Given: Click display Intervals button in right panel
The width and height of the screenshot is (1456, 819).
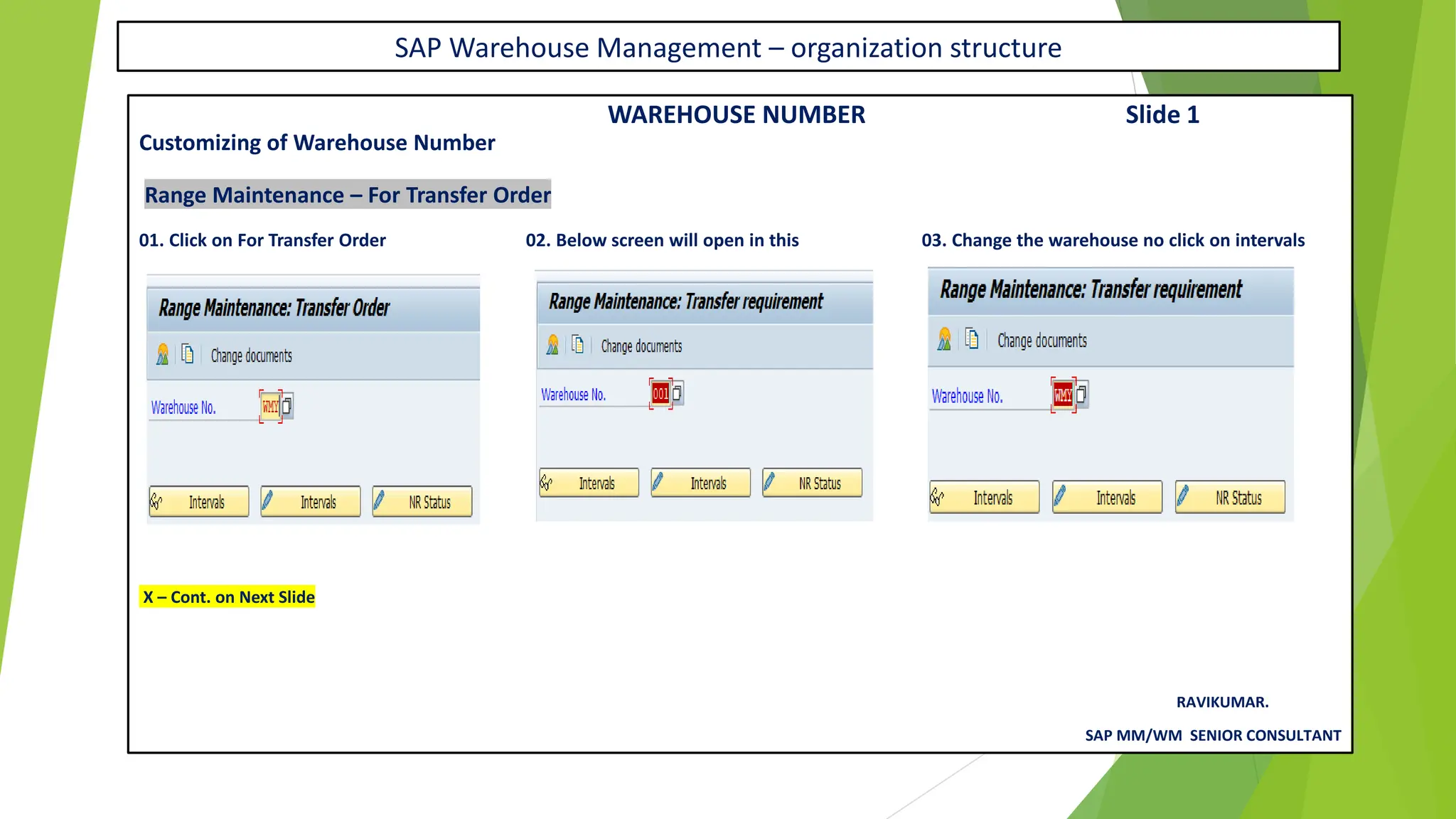Looking at the screenshot, I should [985, 497].
